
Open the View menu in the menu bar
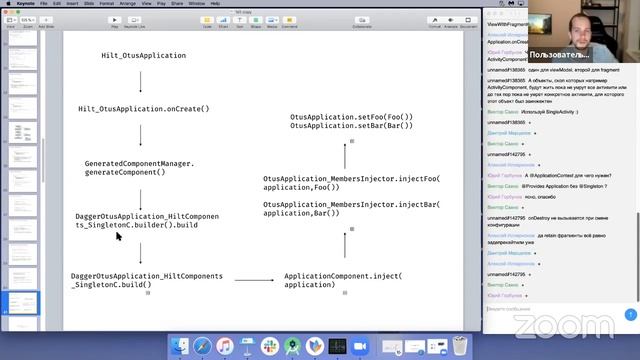146,3
